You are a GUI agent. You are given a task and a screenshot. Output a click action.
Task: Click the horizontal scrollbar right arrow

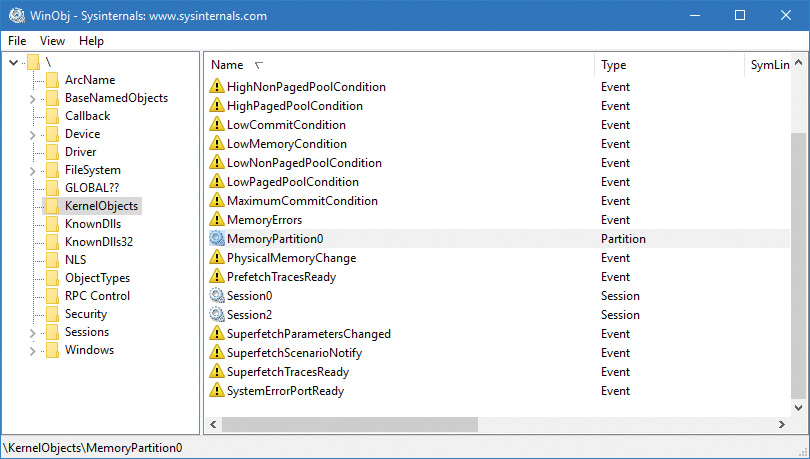(780, 425)
